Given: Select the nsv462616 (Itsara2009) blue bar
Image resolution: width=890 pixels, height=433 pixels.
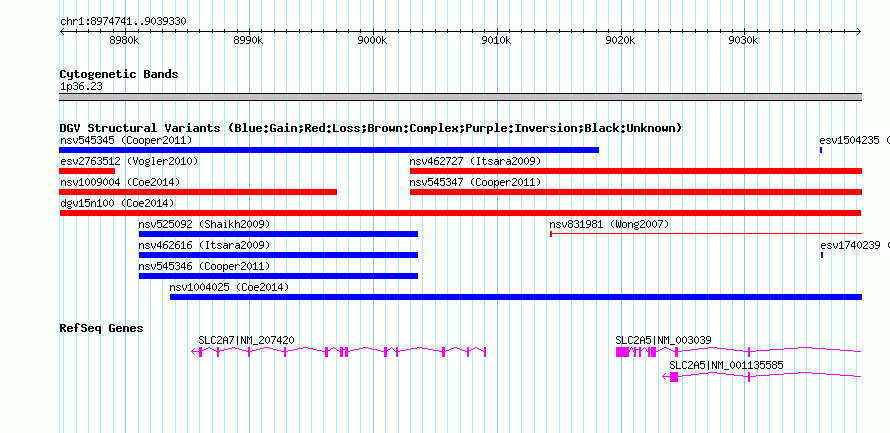Looking at the screenshot, I should click(278, 255).
